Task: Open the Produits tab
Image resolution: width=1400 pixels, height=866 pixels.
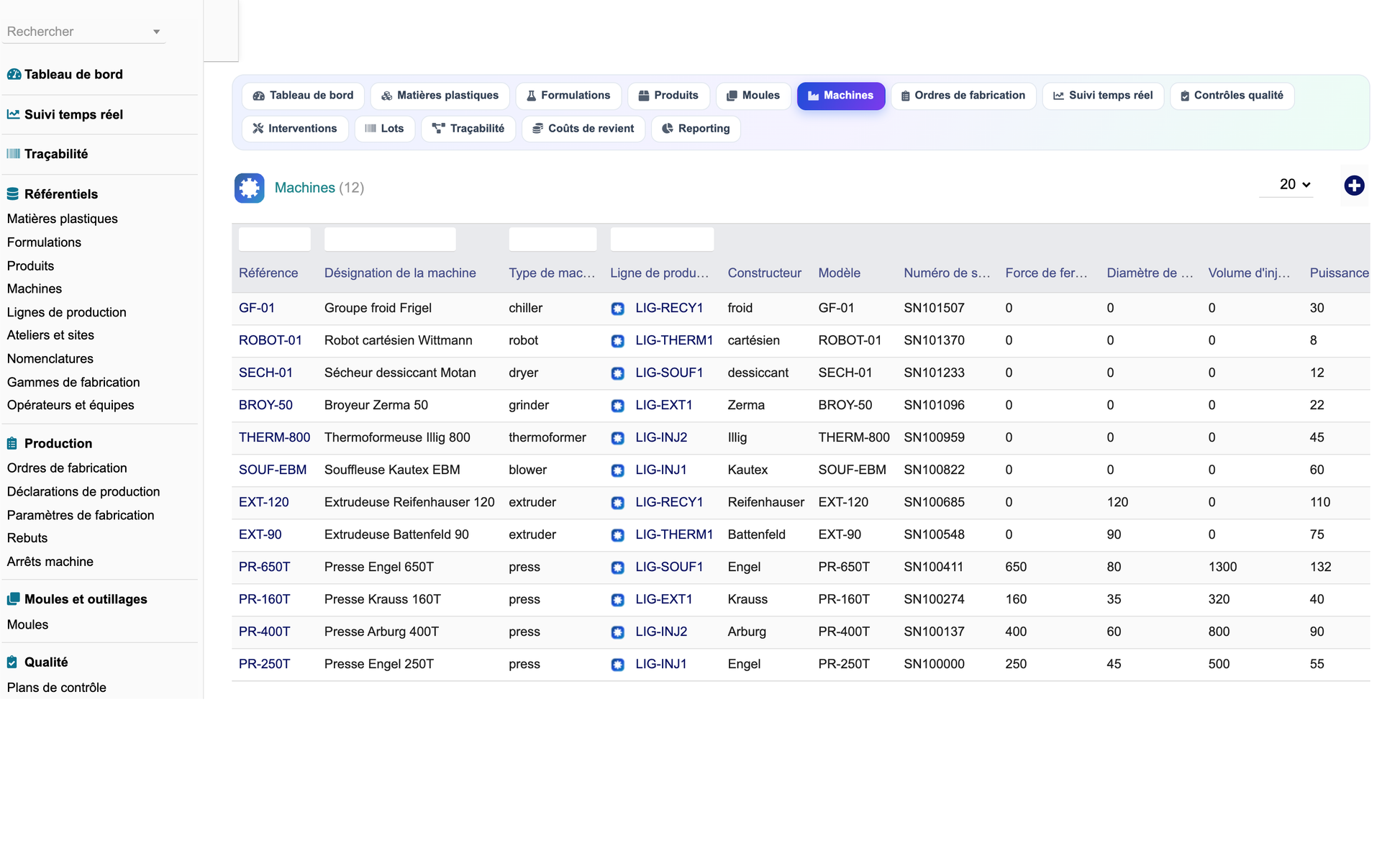Action: 668,96
